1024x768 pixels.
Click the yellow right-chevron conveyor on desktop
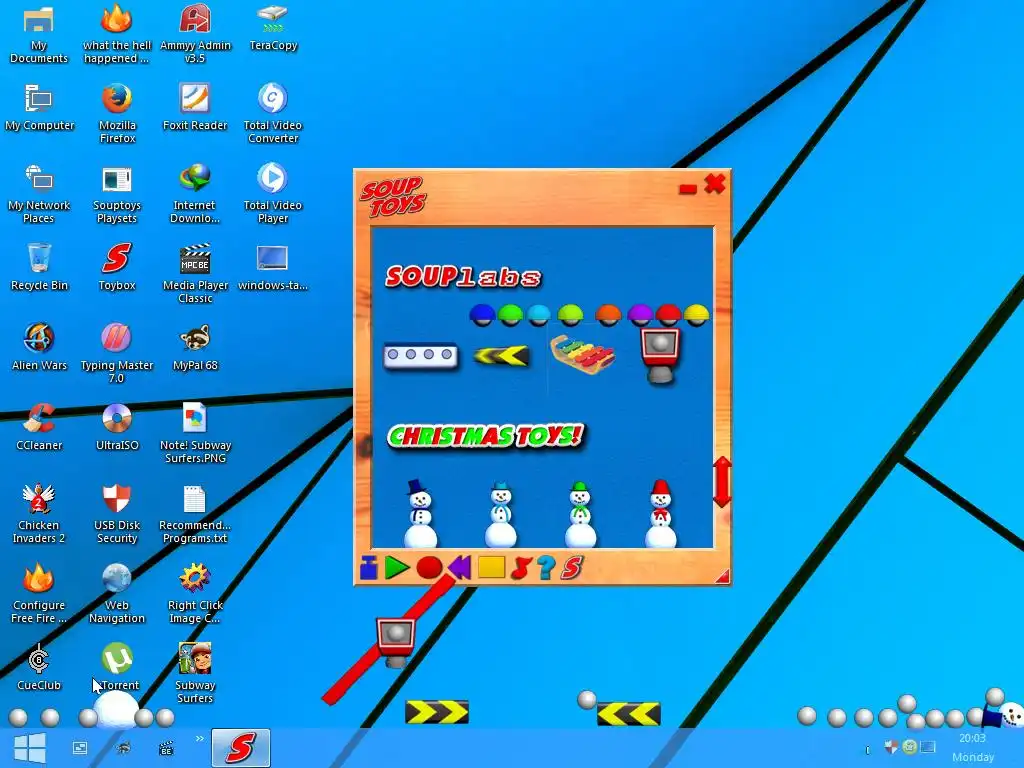click(436, 712)
